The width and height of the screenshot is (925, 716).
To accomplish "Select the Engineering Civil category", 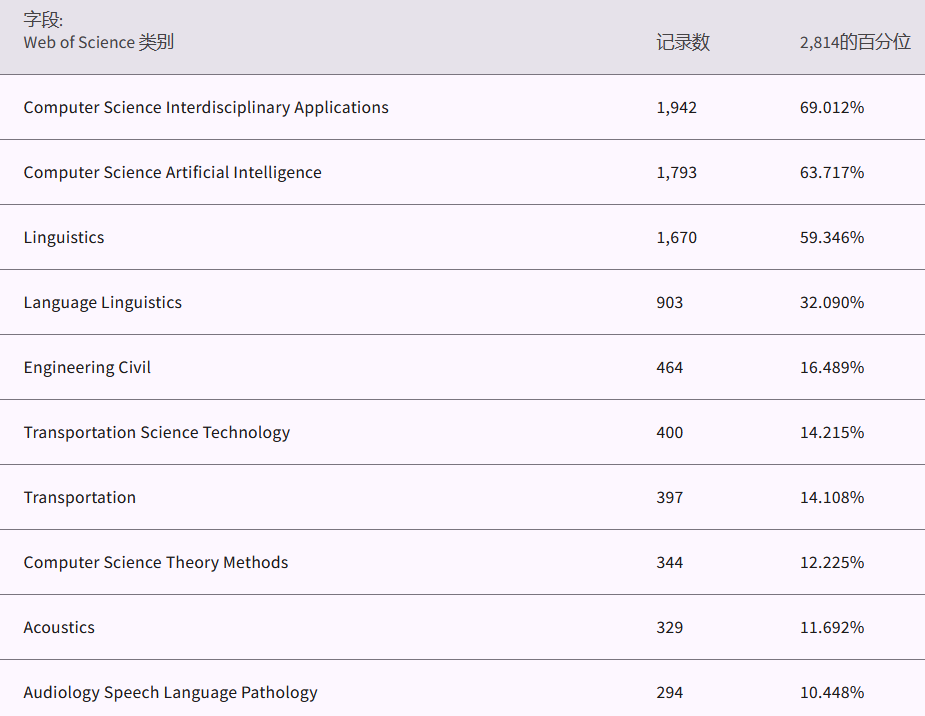I will click(87, 367).
